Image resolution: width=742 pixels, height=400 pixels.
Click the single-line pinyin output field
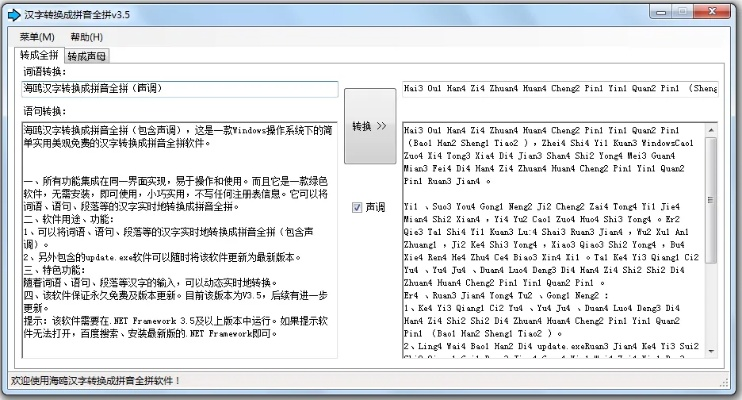tap(560, 89)
